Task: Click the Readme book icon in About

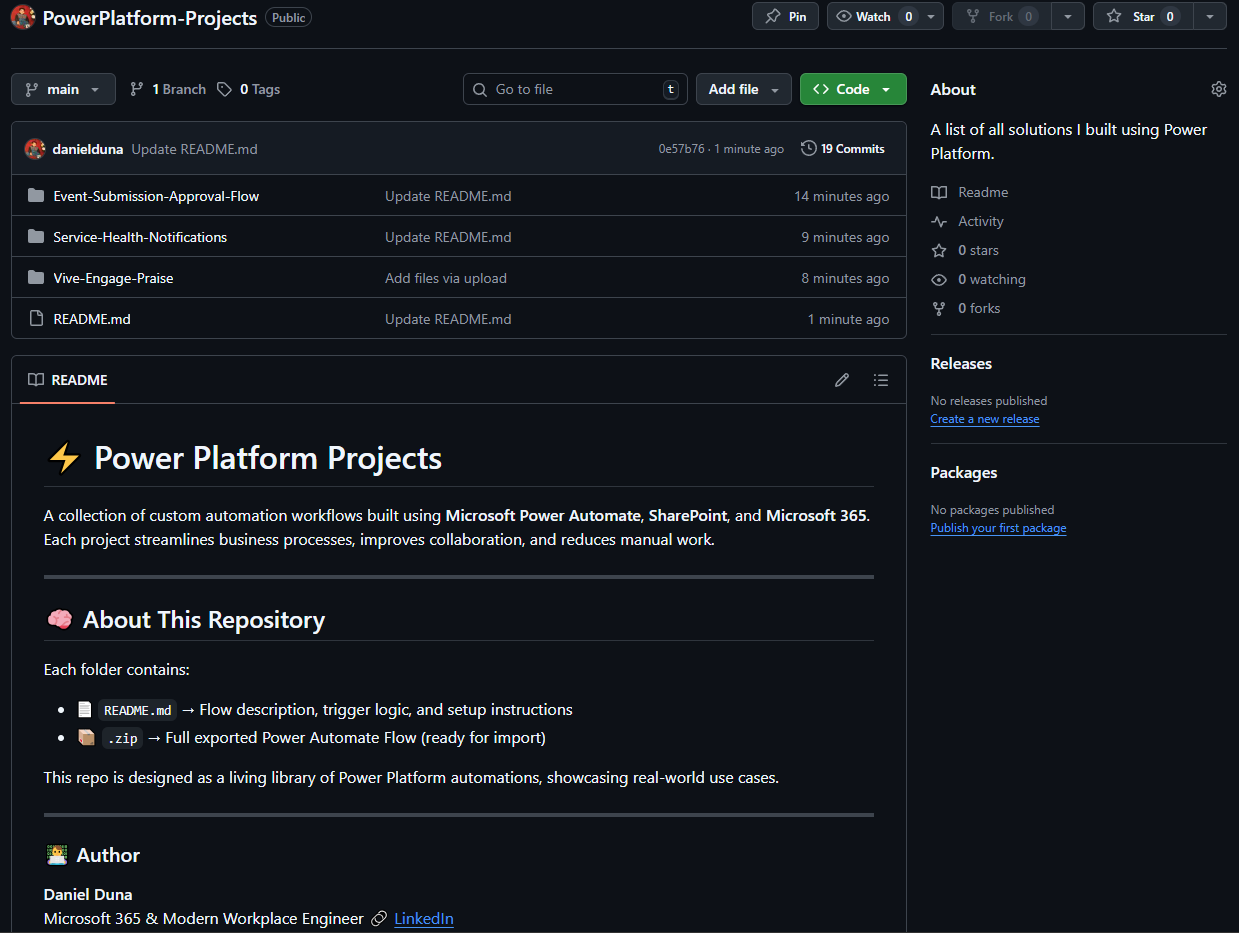Action: click(939, 192)
